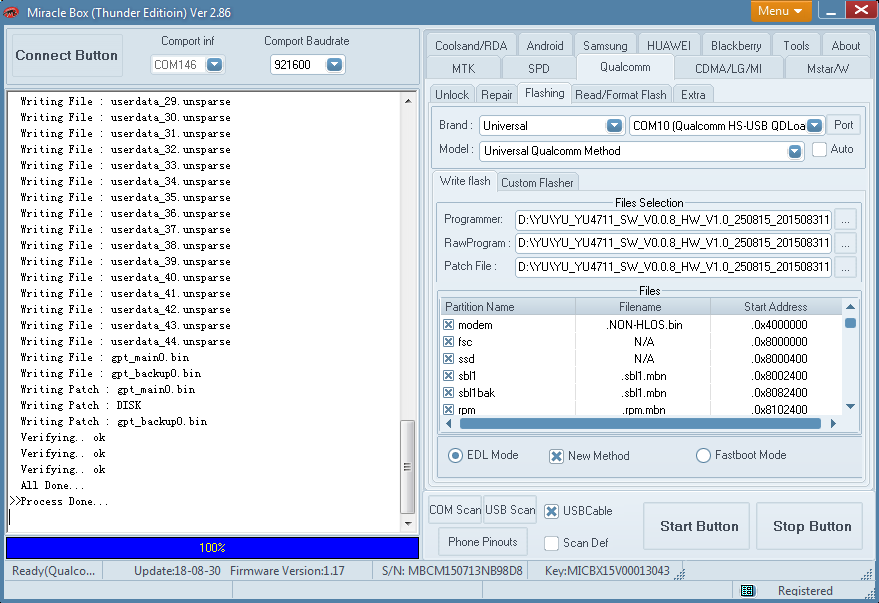Enable the Auto checkbox
This screenshot has height=603, width=879.
pyautogui.click(x=819, y=150)
